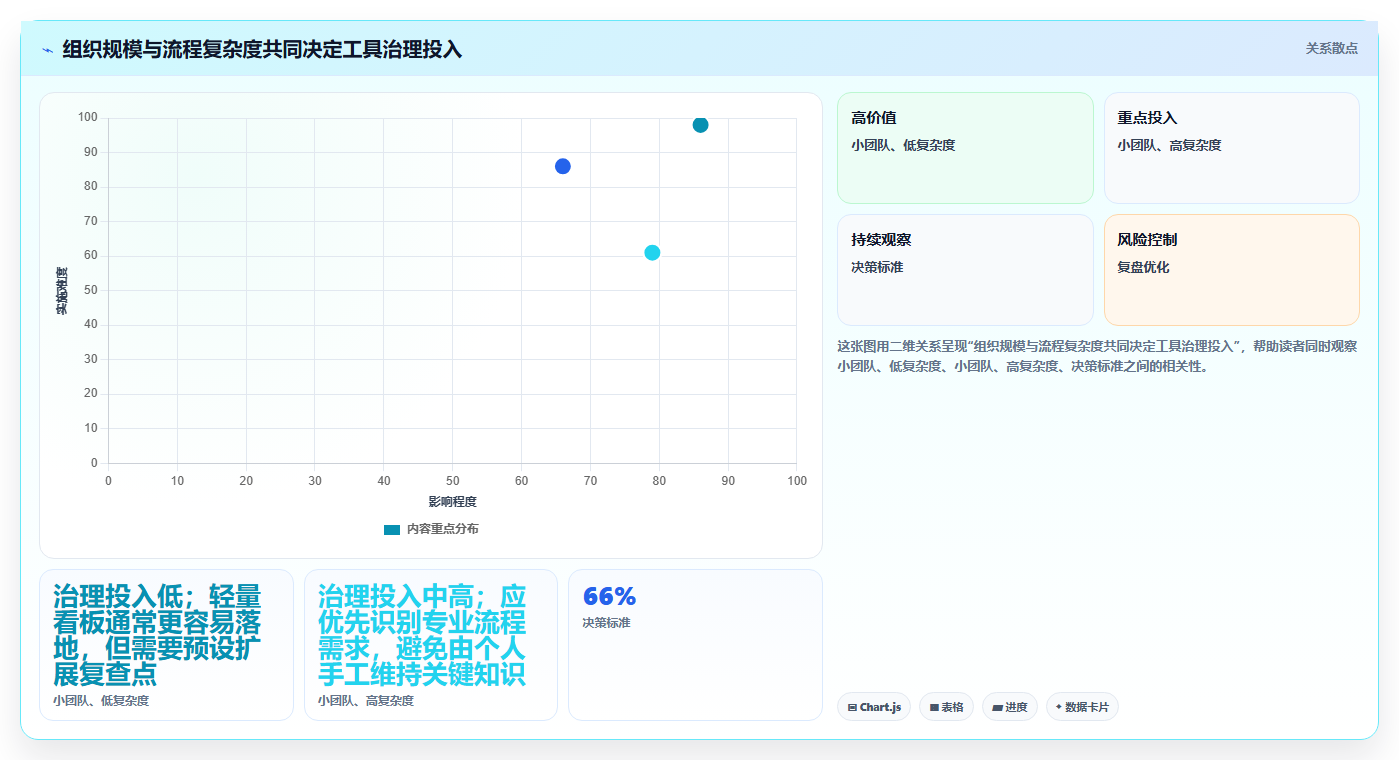This screenshot has height=760, width=1399.
Task: Click the Chart.js tag icon
Action: pos(852,707)
